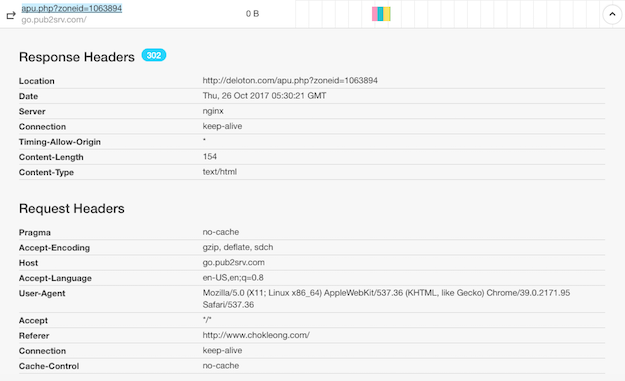The width and height of the screenshot is (625, 381).
Task: Select the User-Agent header value text
Action: pos(386,299)
